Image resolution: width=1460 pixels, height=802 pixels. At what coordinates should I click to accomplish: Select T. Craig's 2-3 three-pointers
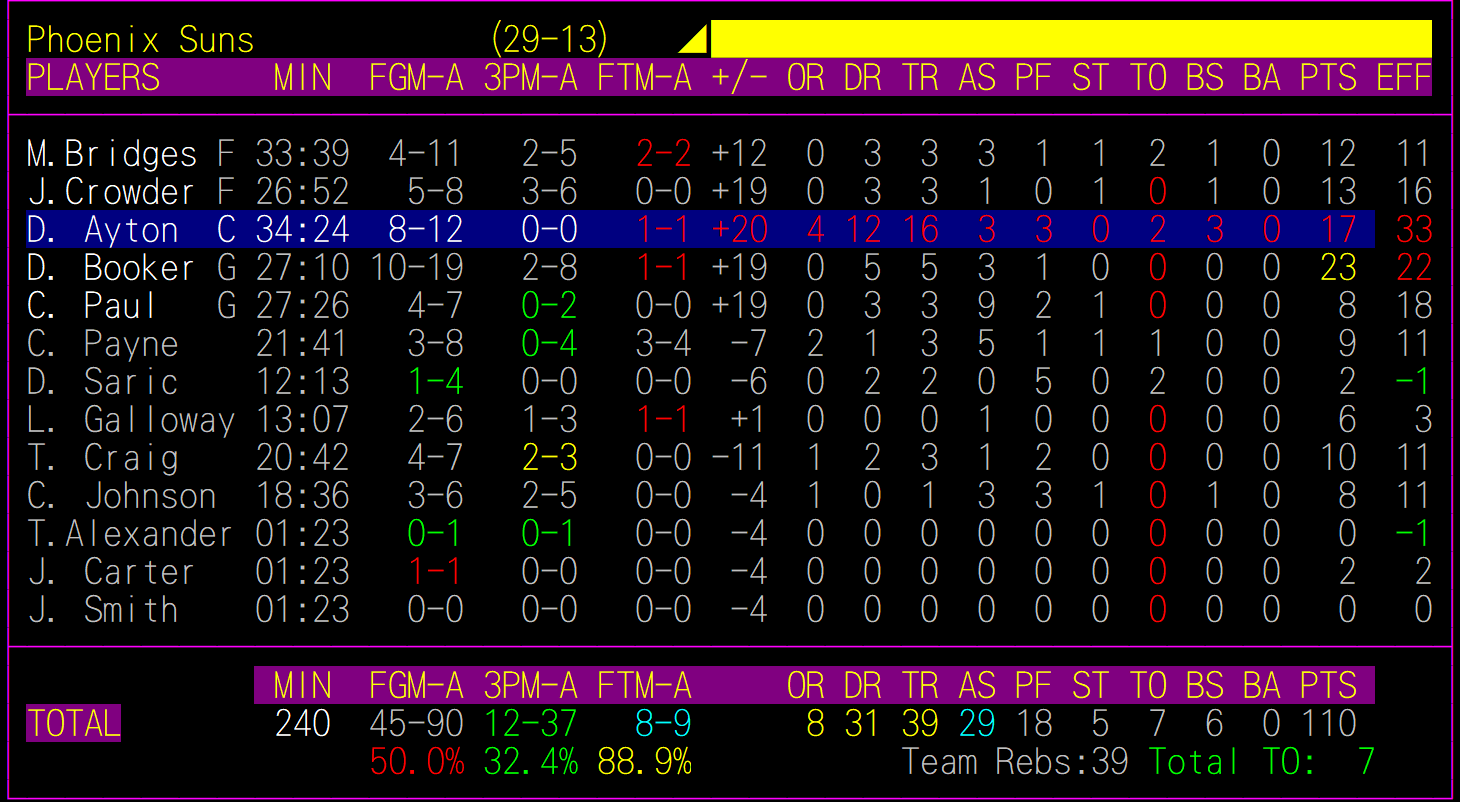pyautogui.click(x=550, y=458)
